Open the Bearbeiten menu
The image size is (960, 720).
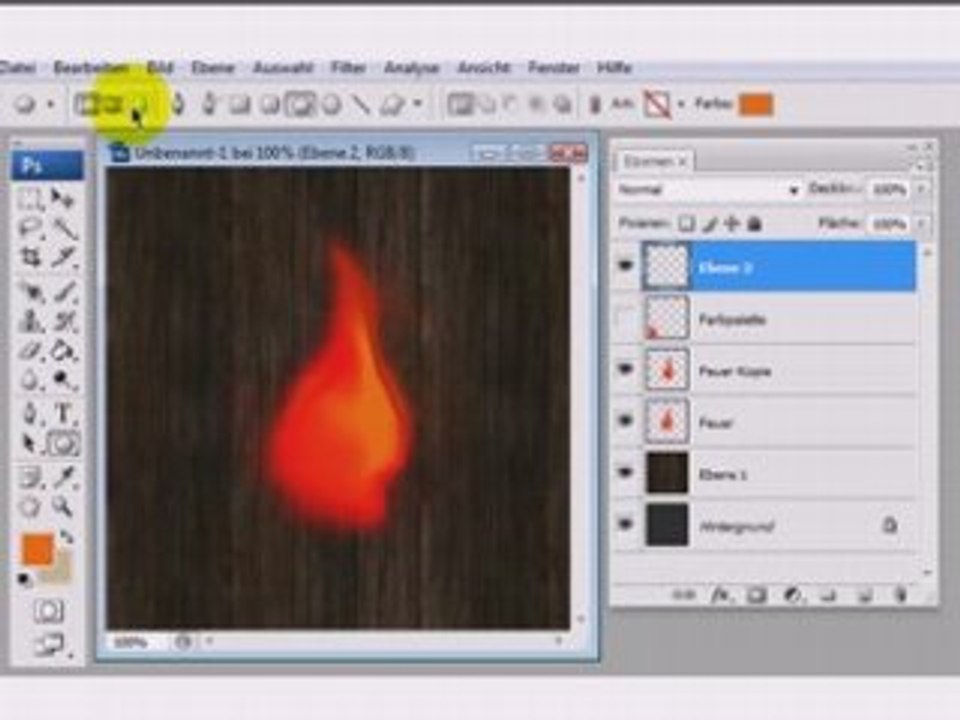point(91,68)
